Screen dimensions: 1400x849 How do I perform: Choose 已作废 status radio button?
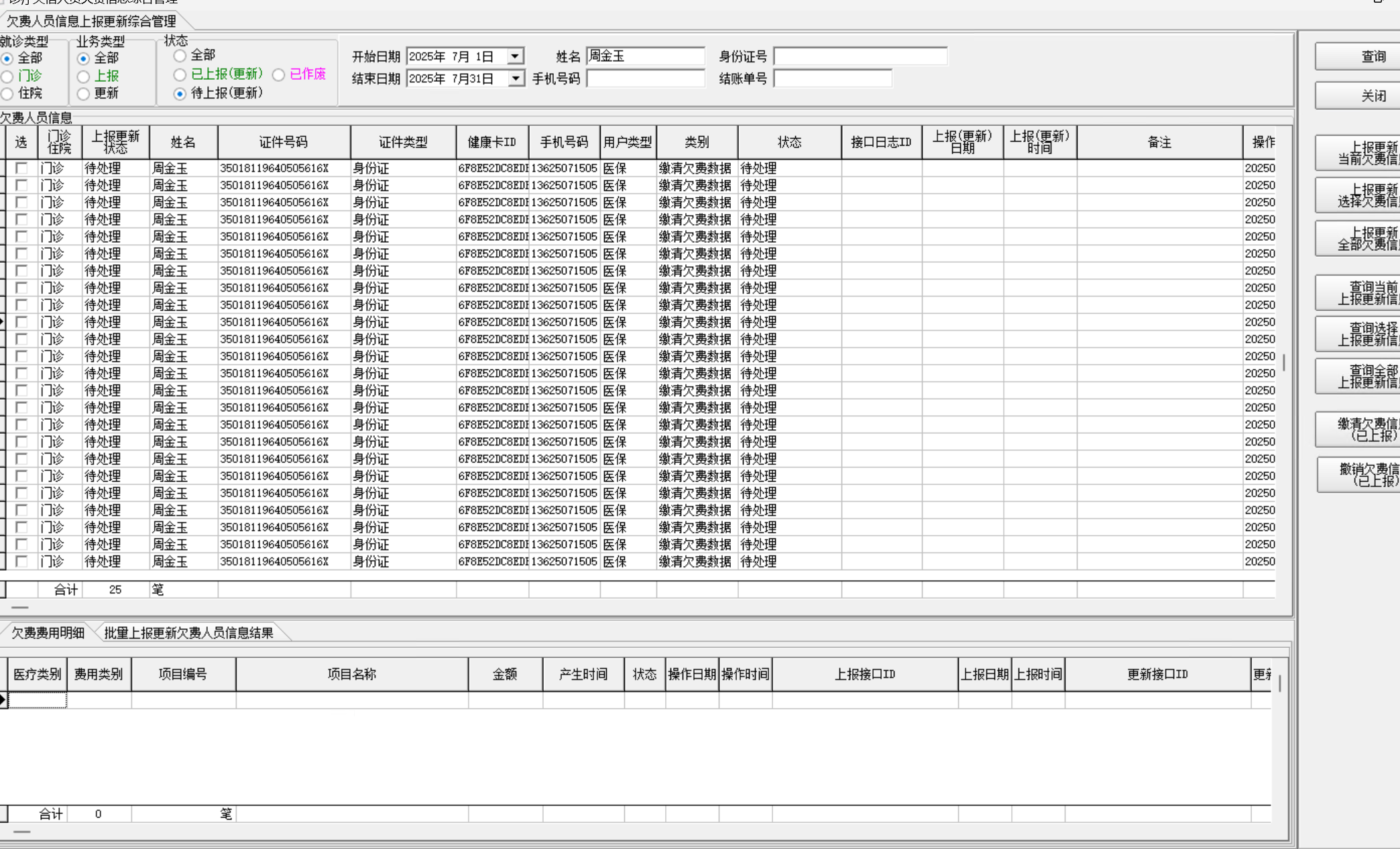(279, 74)
